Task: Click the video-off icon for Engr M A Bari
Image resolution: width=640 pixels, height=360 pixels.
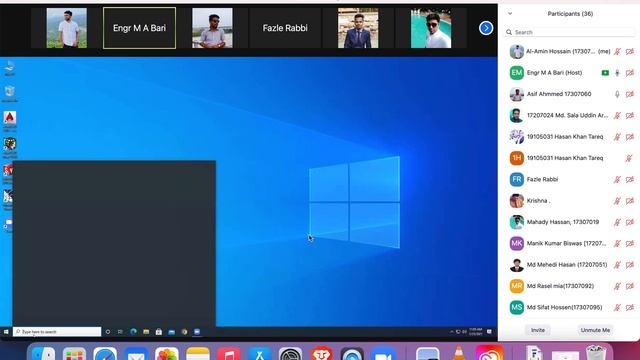Action: [x=630, y=73]
